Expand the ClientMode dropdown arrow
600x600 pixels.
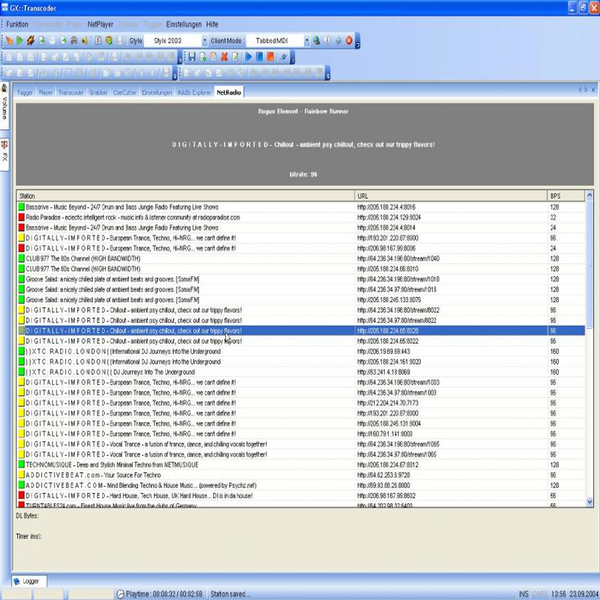pos(307,41)
